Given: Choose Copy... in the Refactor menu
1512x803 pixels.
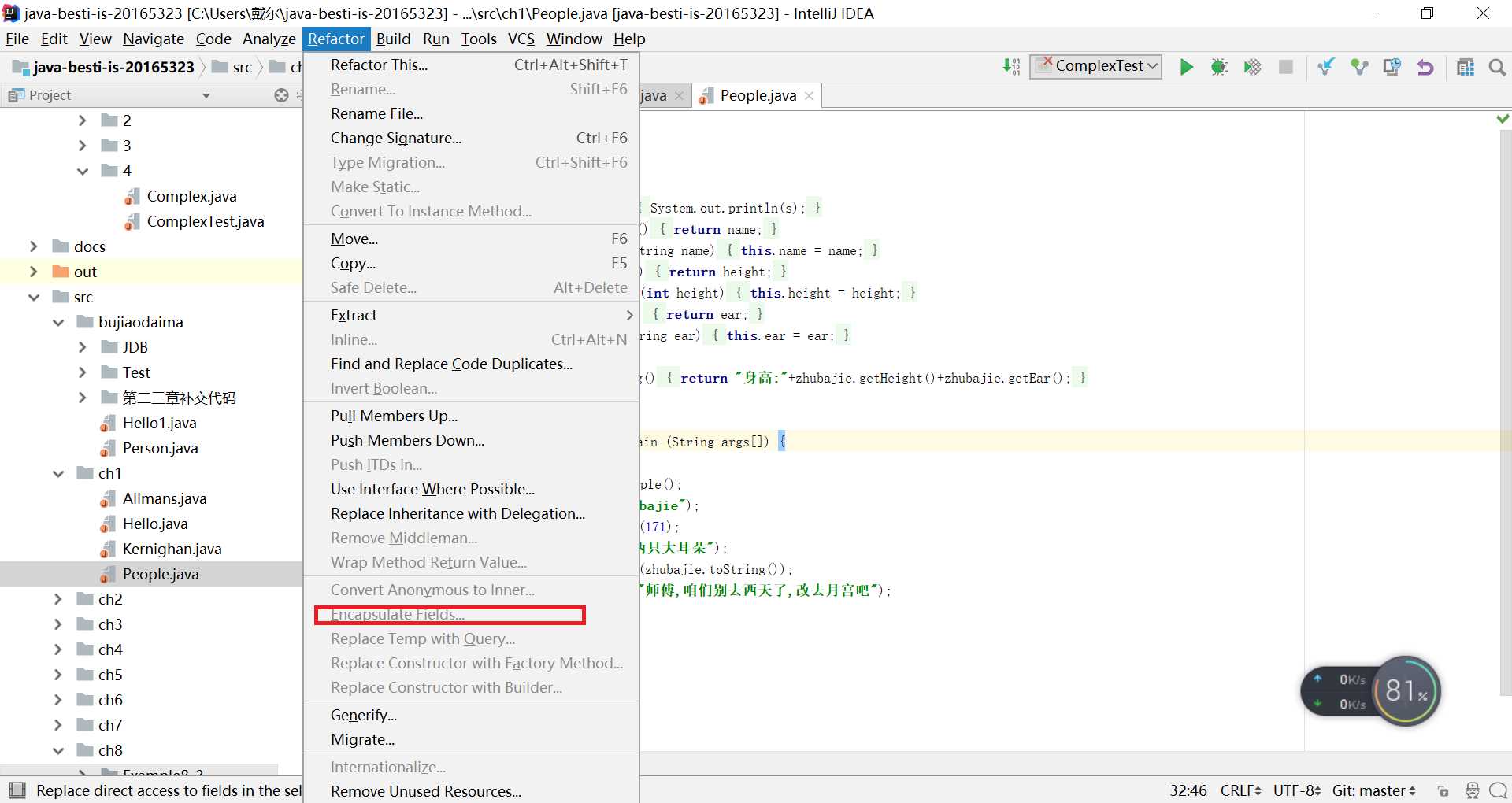Looking at the screenshot, I should coord(471,263).
